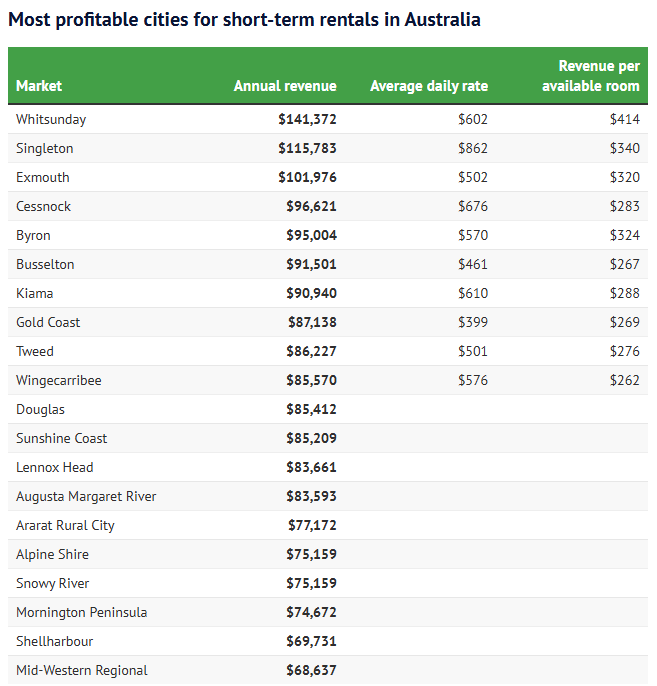This screenshot has width=657, height=686.
Task: Select Tweed's $276 revenue per room
Action: (624, 351)
